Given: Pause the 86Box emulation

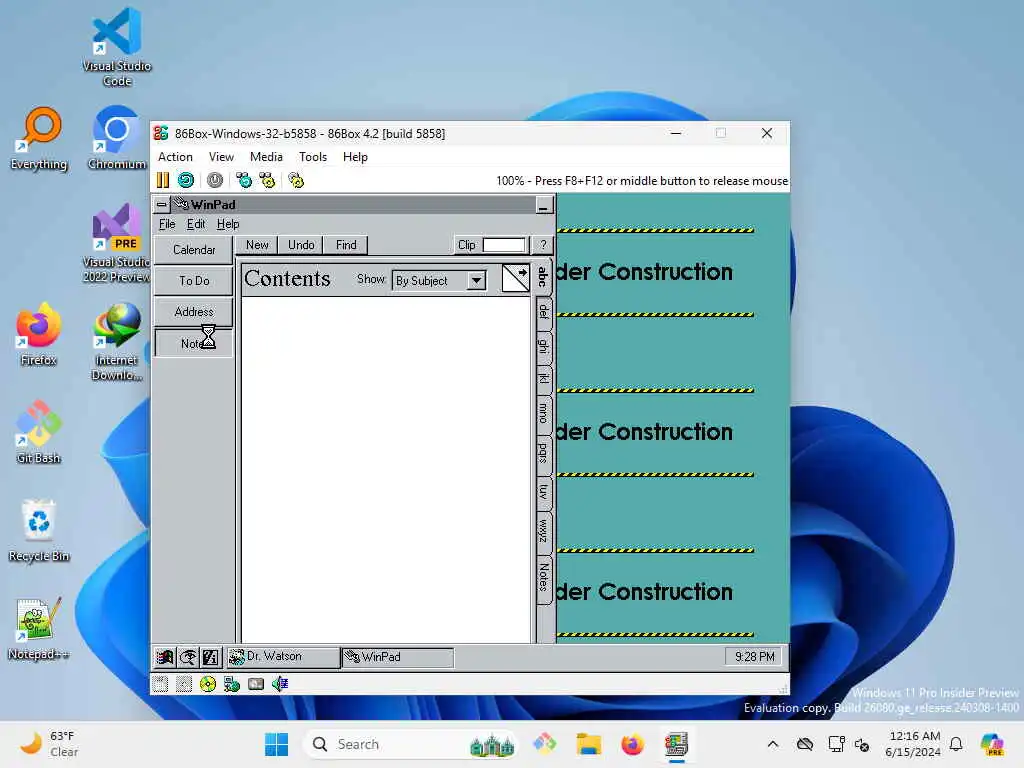Looking at the screenshot, I should pyautogui.click(x=163, y=180).
